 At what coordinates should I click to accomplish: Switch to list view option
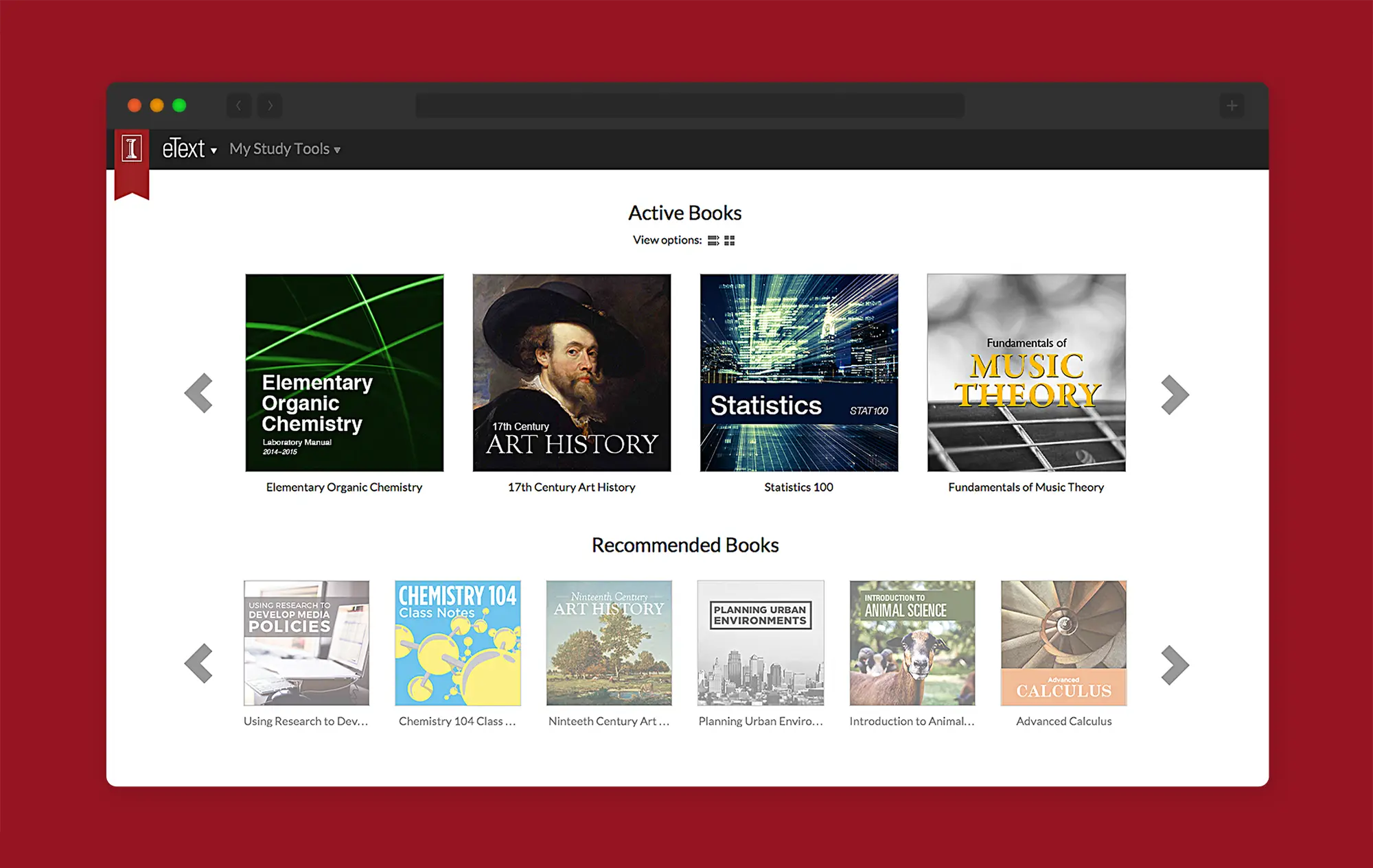713,240
